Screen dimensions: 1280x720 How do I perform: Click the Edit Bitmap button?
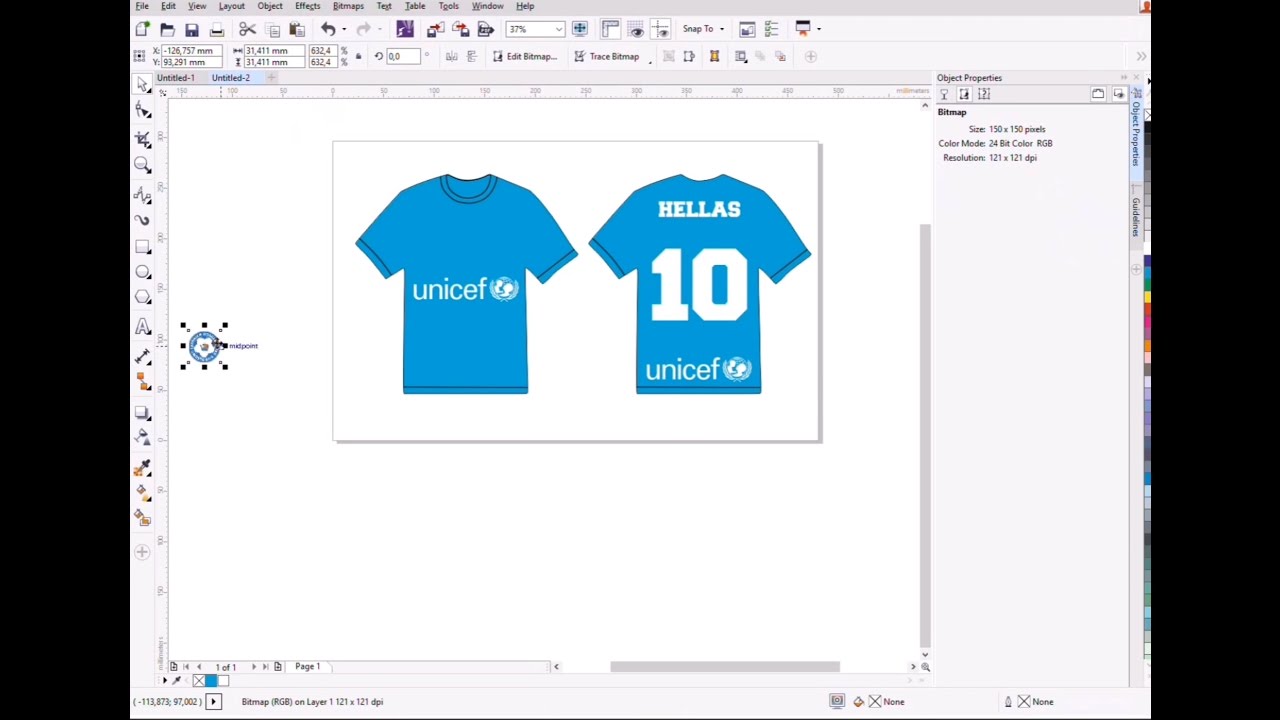(525, 57)
